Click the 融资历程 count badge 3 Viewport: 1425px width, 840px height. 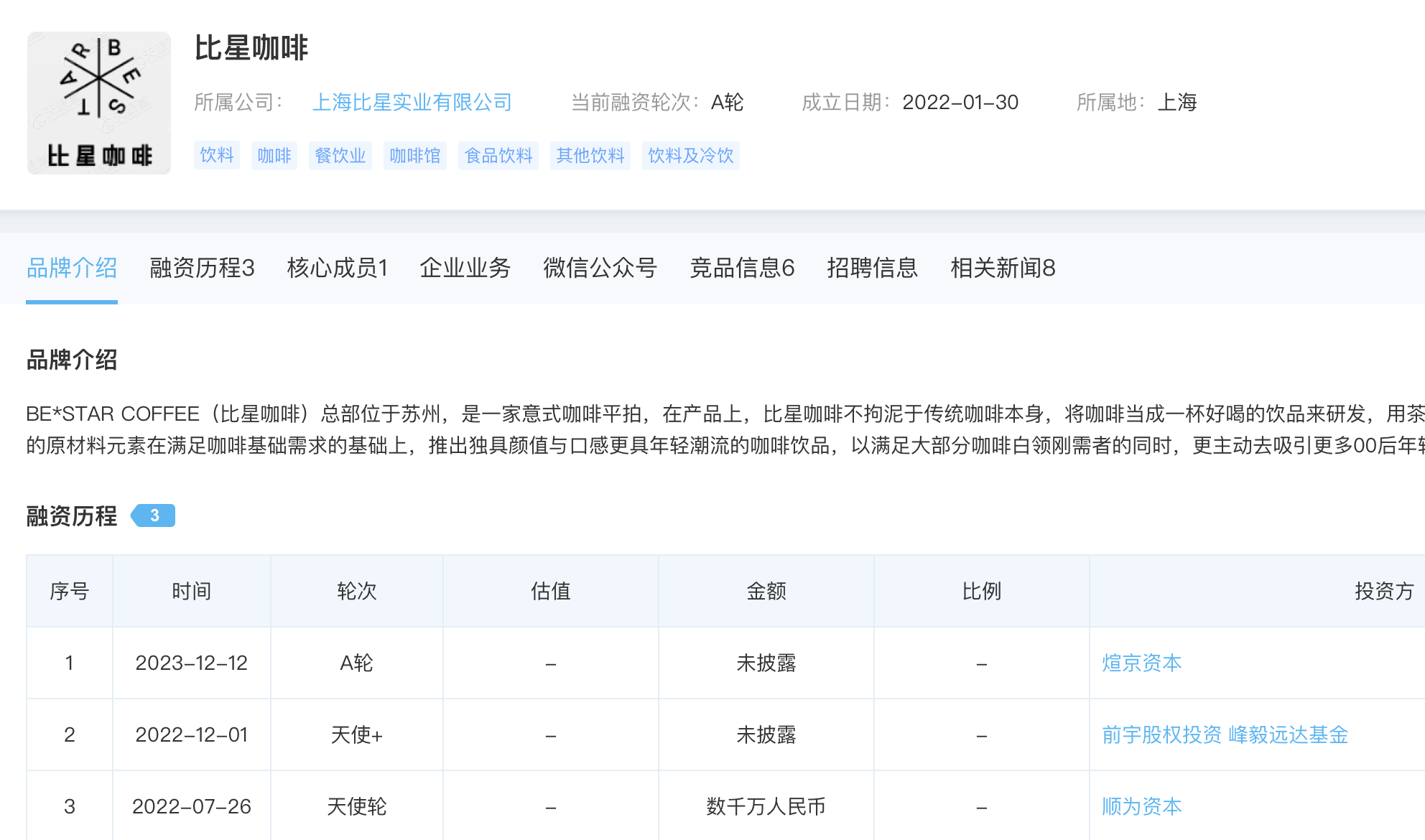(154, 515)
